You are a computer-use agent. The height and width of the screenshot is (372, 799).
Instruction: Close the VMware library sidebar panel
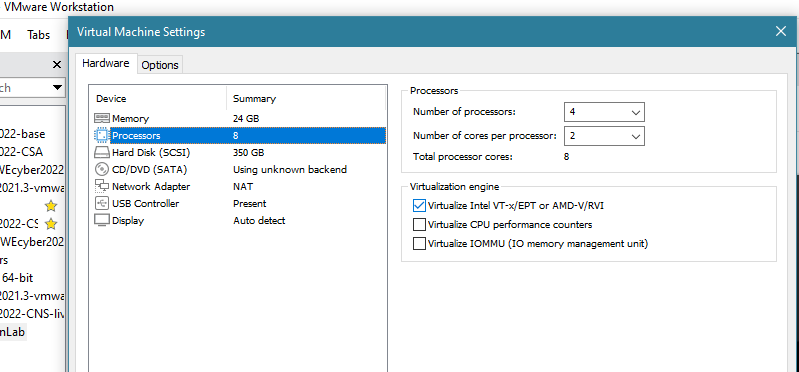[57, 65]
